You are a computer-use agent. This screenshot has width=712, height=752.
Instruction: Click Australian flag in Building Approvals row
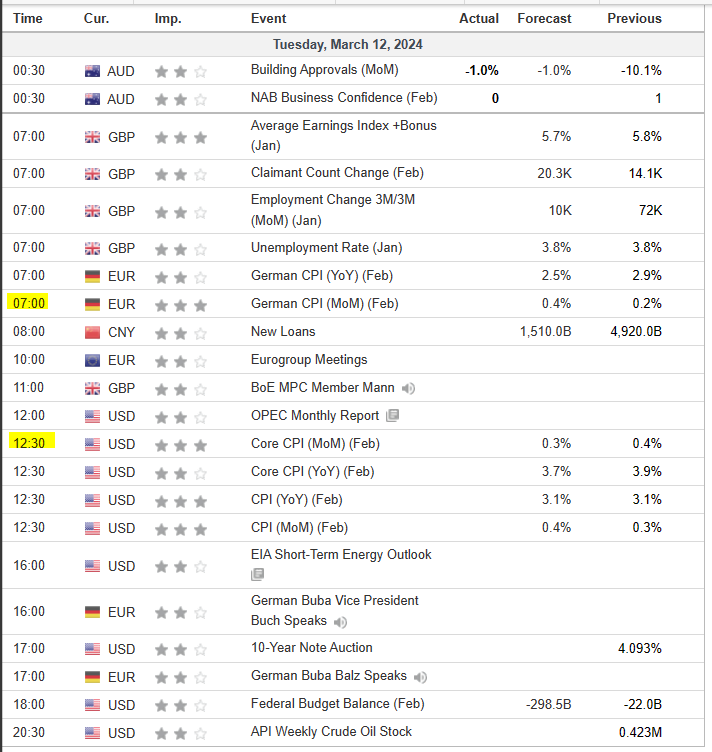(x=93, y=71)
